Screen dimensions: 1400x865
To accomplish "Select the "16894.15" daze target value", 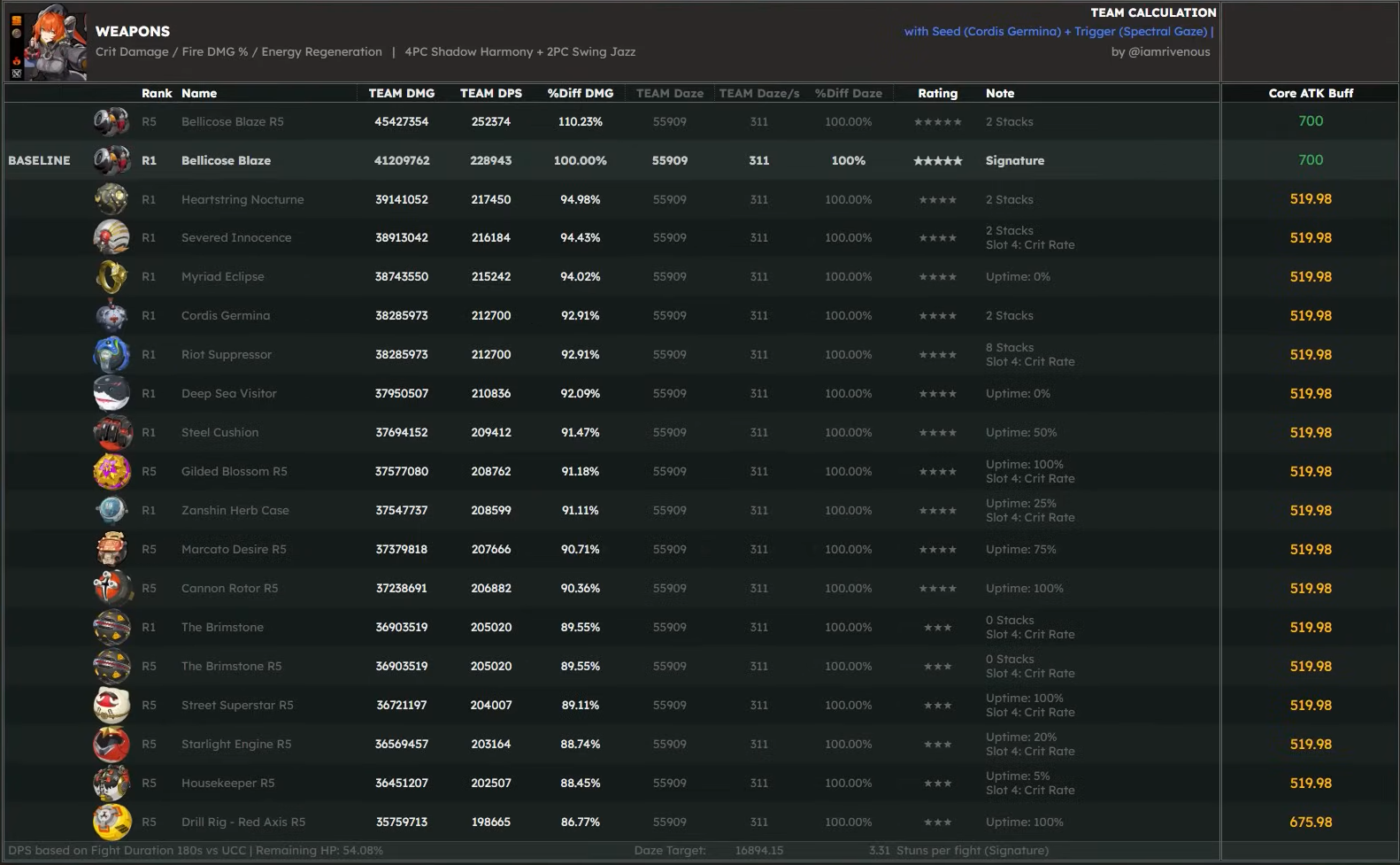I will [759, 850].
